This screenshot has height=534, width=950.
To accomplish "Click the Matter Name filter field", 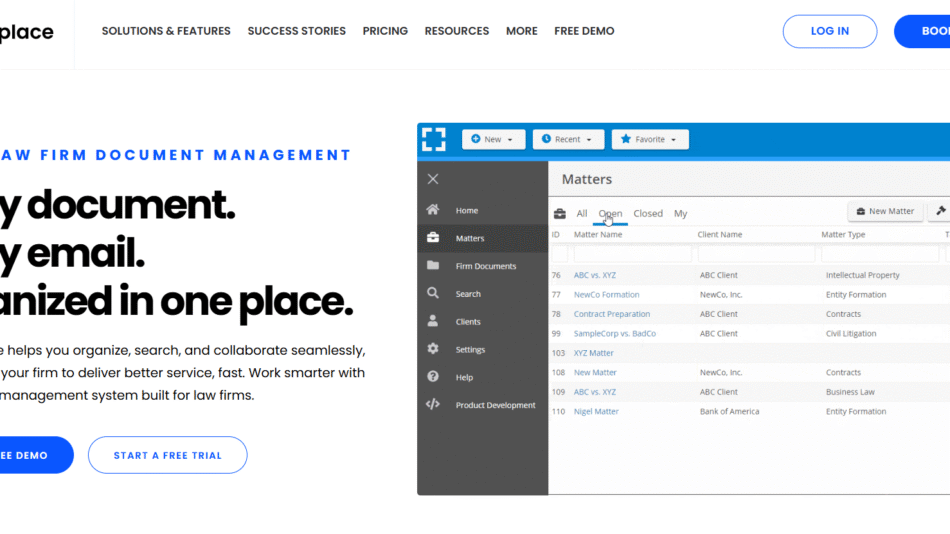I will pos(632,254).
